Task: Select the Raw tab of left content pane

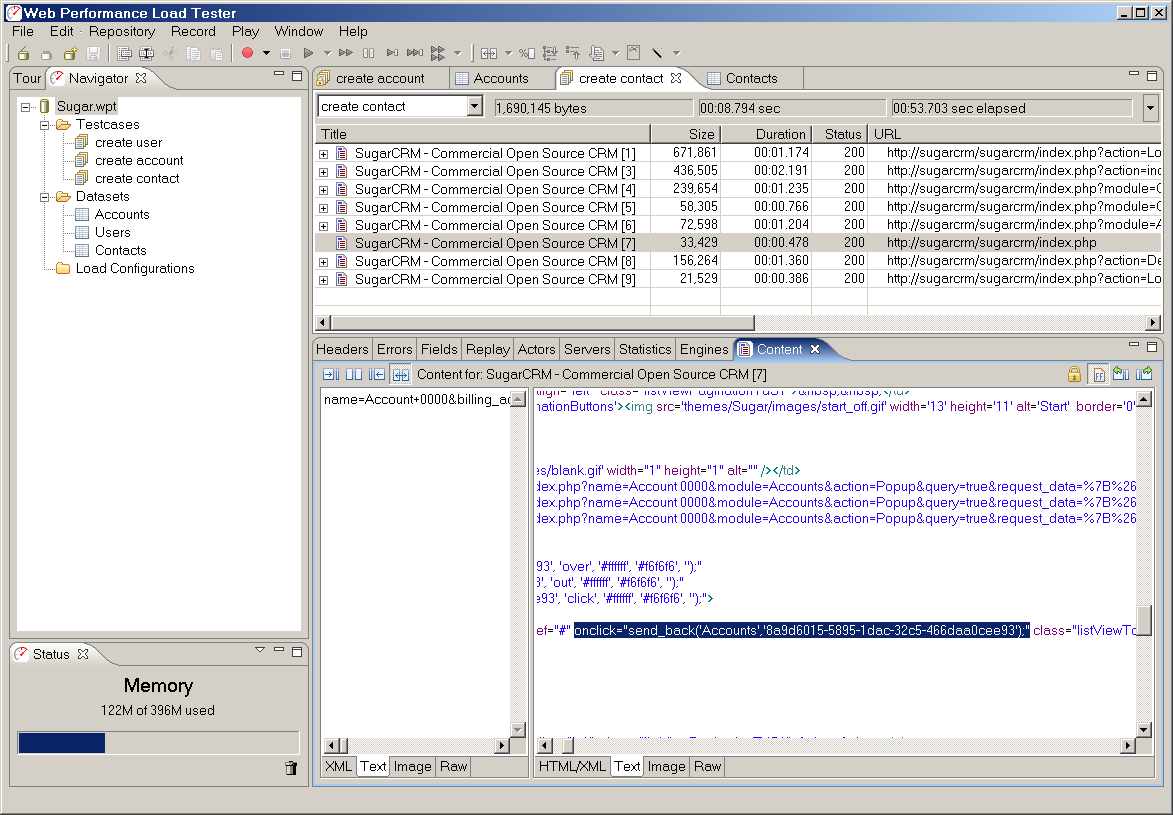Action: (453, 766)
